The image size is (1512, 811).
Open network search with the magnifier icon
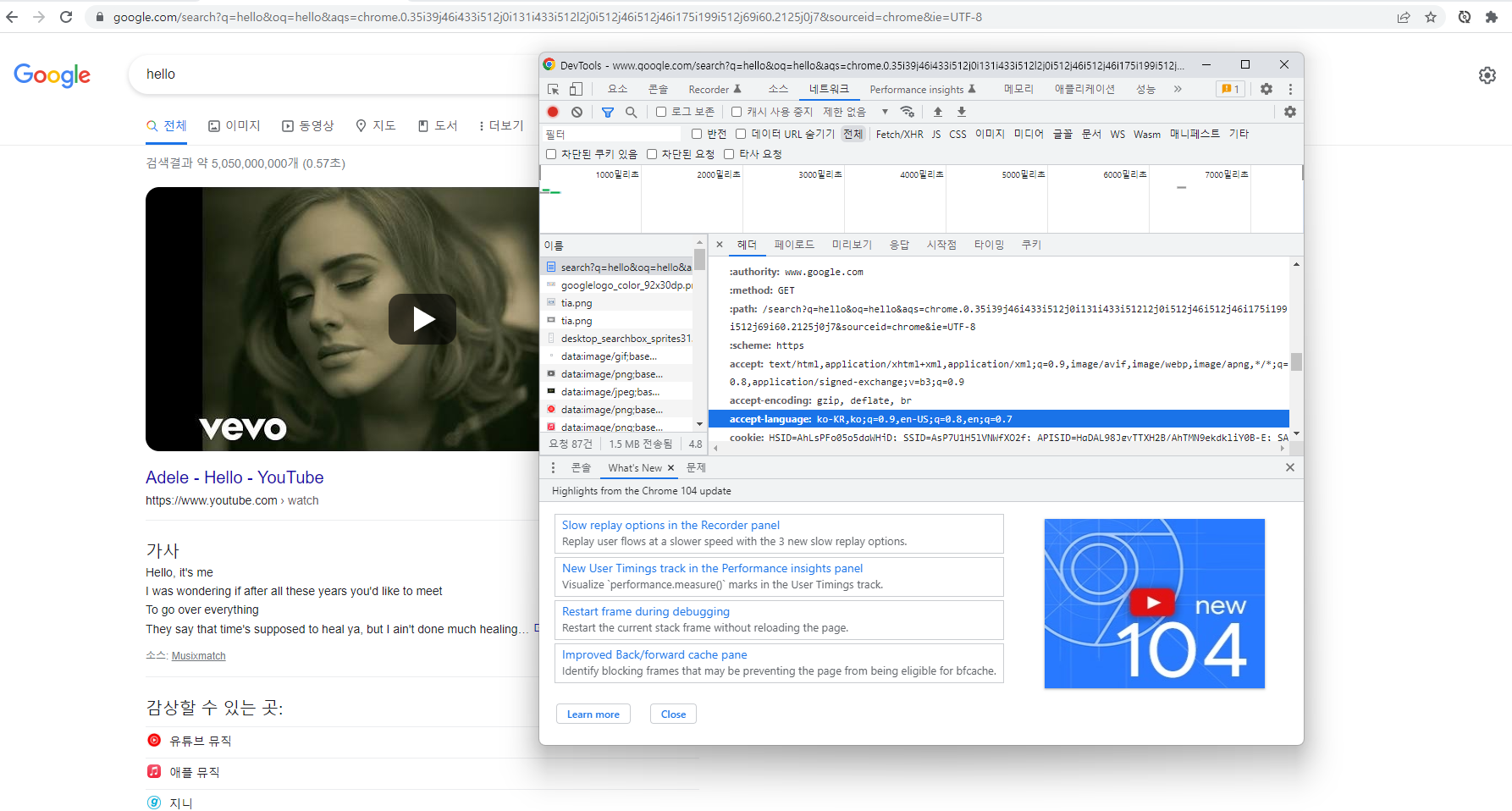pos(631,112)
